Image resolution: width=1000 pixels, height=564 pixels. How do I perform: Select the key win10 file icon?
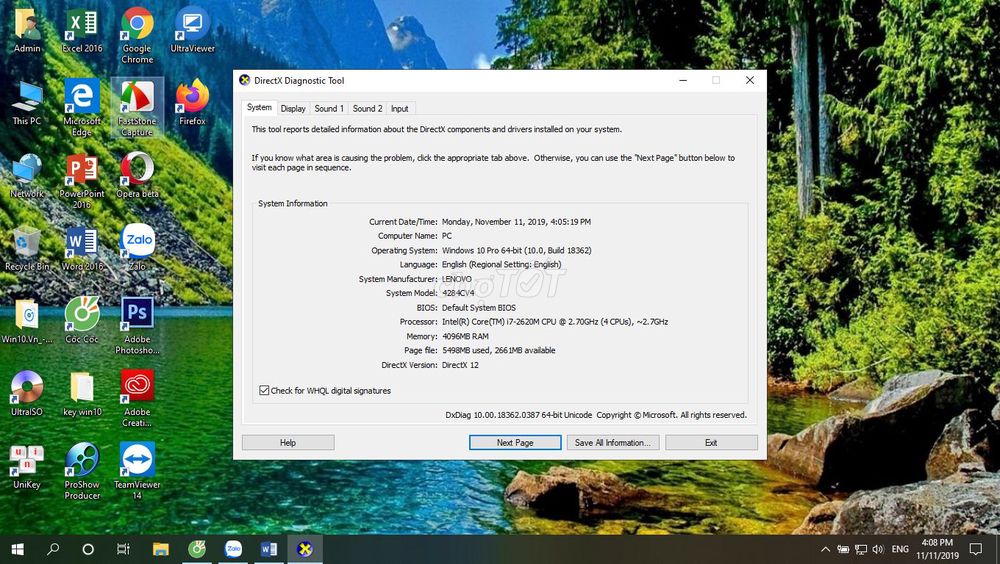(x=82, y=394)
